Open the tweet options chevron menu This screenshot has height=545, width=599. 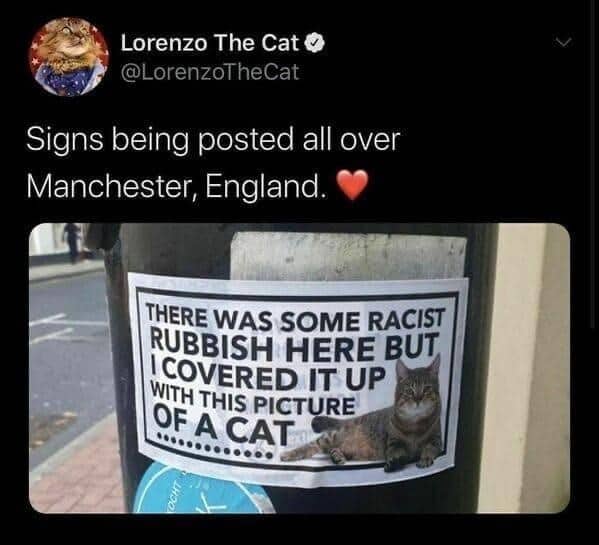click(564, 41)
